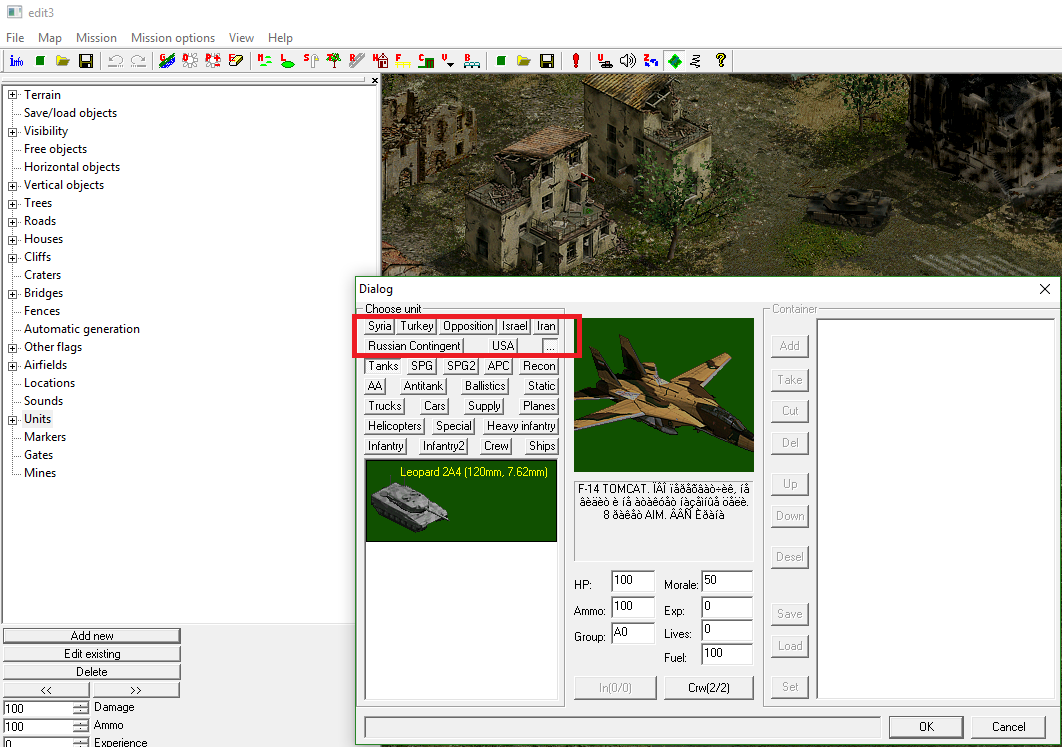
Task: Click the floppy disk icon beside the undo arrow
Action: 86,61
